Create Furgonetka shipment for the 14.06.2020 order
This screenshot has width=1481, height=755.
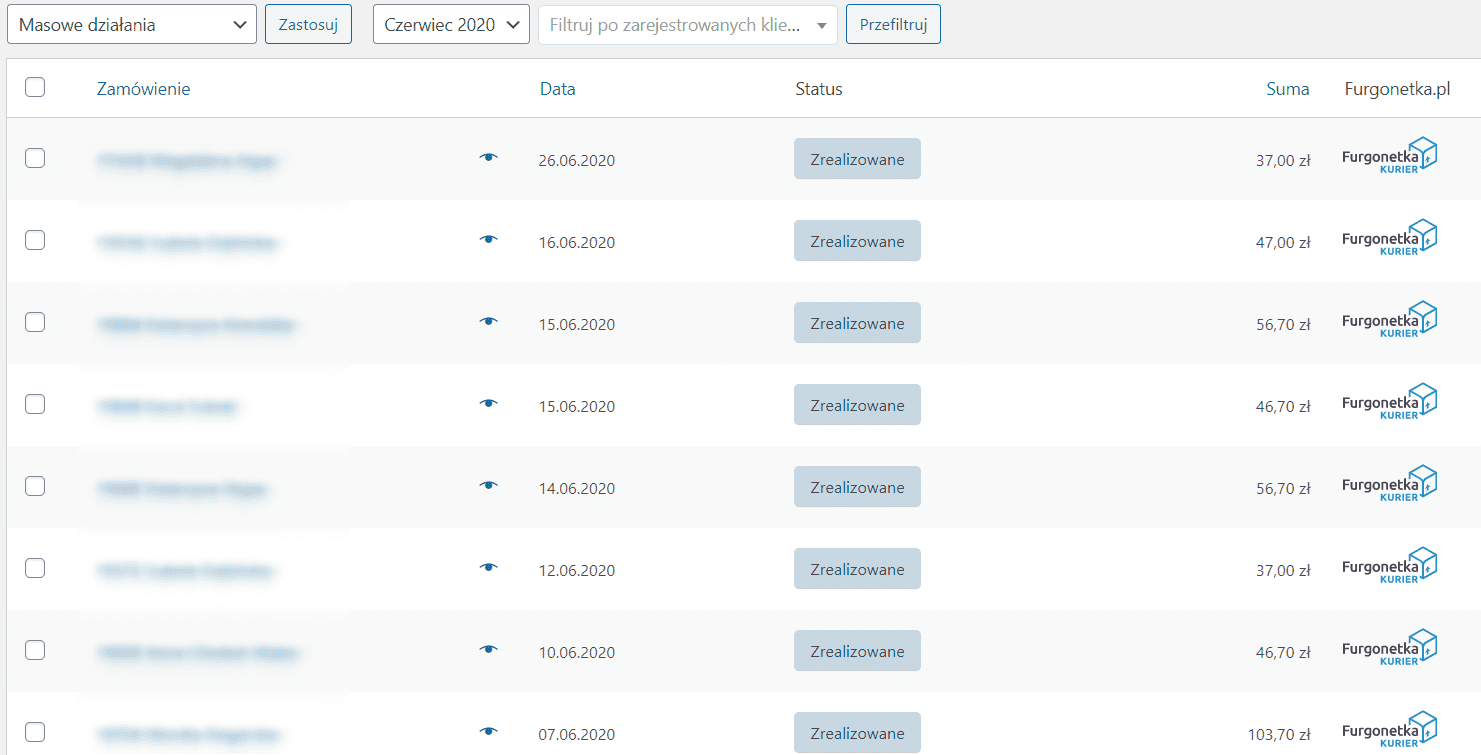1390,483
